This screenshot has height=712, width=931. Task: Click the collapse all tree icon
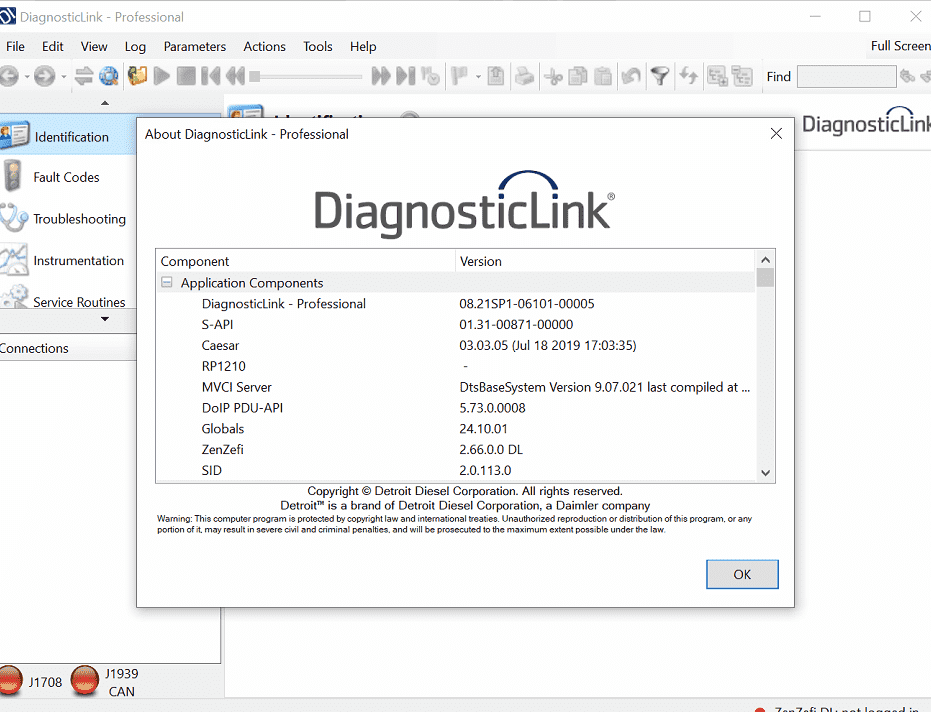coord(742,76)
